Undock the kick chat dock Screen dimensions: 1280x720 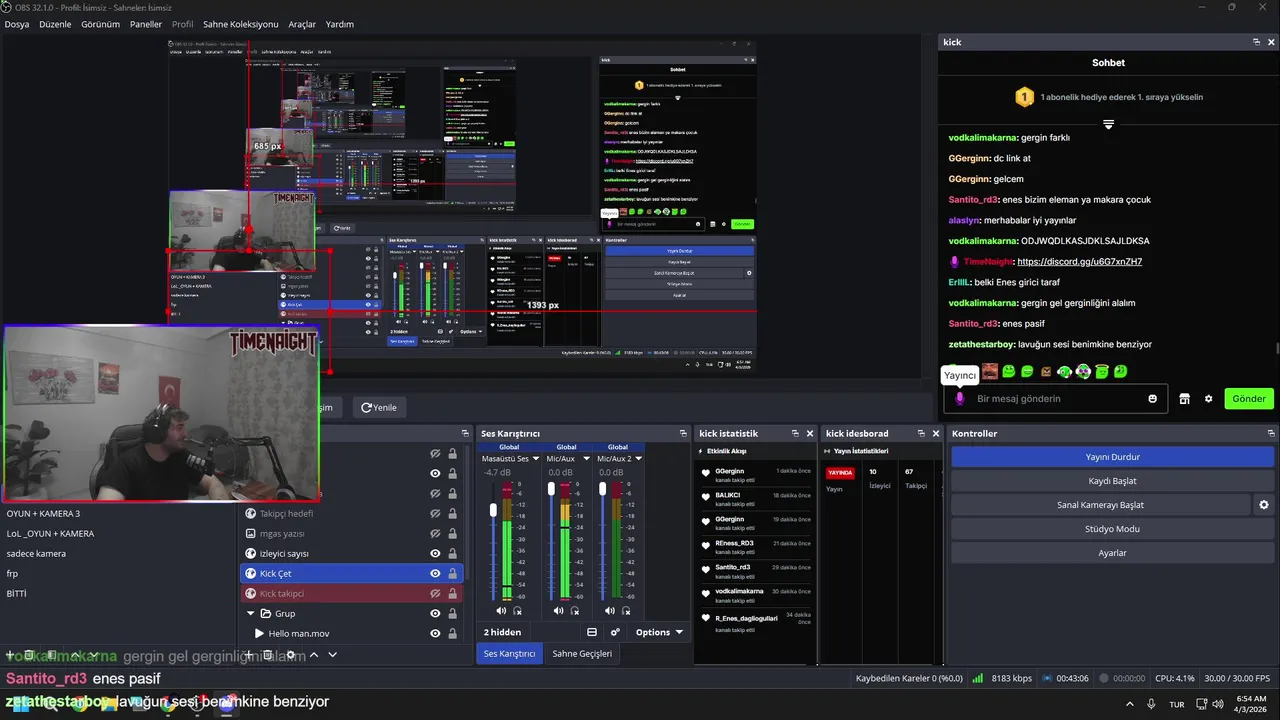(x=1256, y=42)
